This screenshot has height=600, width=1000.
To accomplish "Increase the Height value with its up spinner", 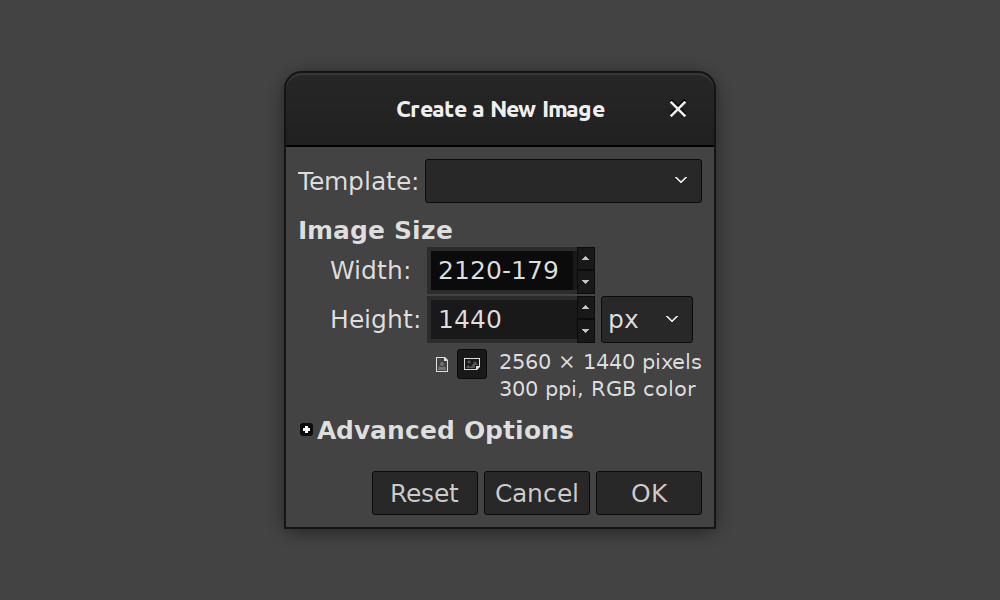I will click(585, 308).
